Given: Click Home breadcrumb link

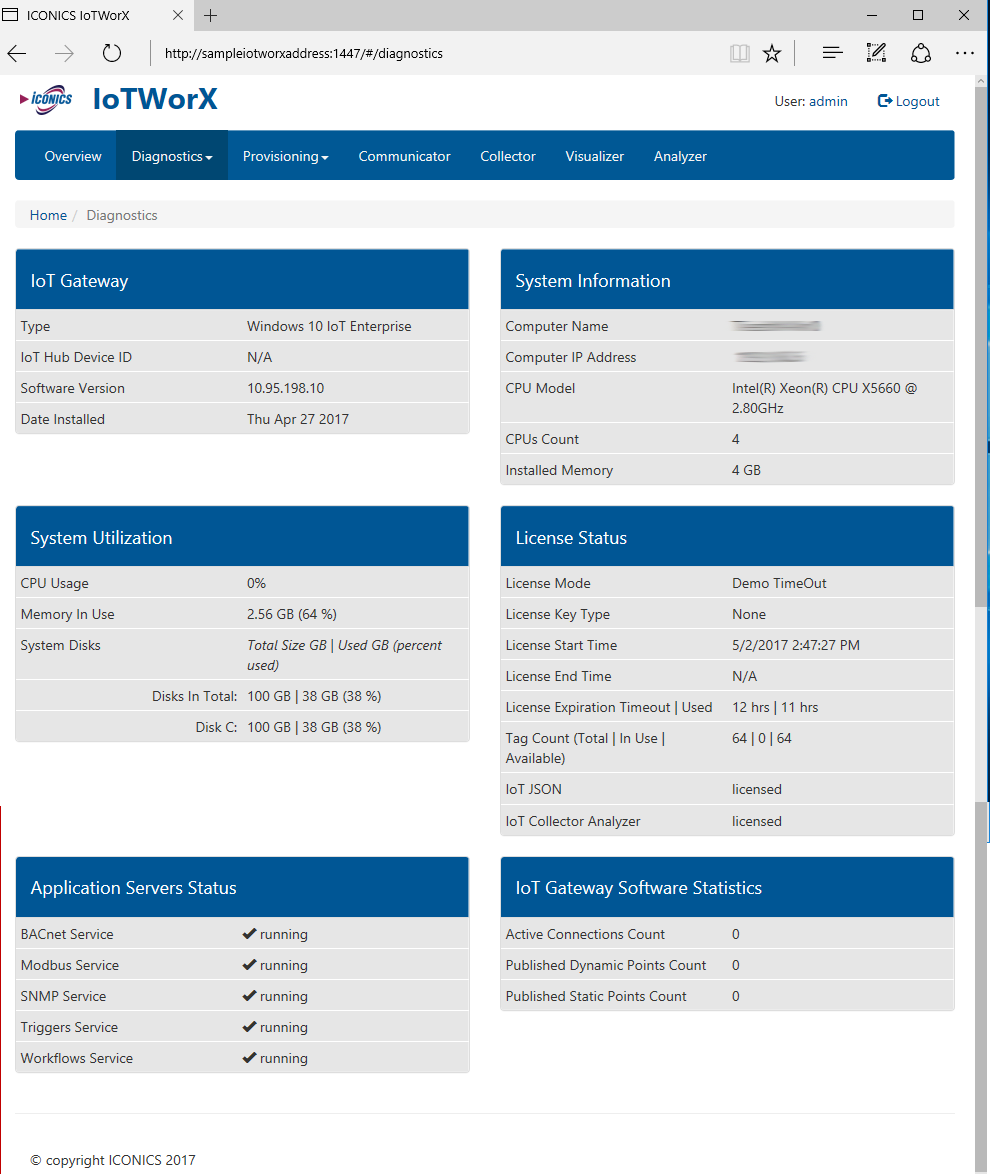Looking at the screenshot, I should 48,215.
